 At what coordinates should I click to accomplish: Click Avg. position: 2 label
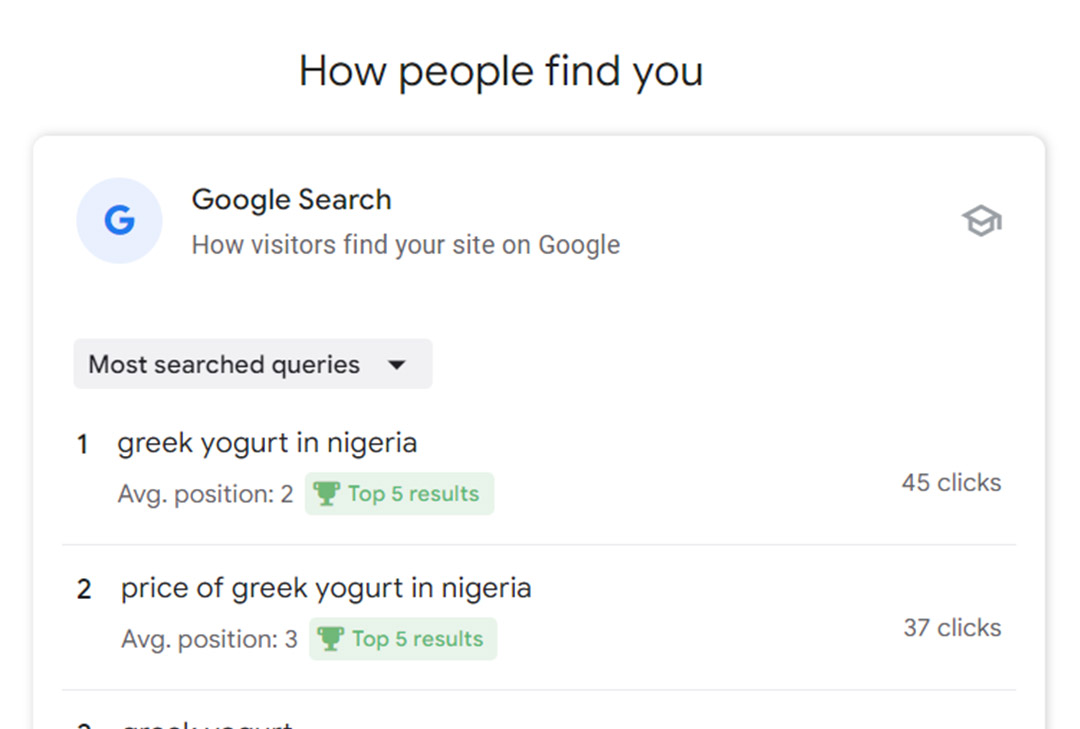coord(205,494)
